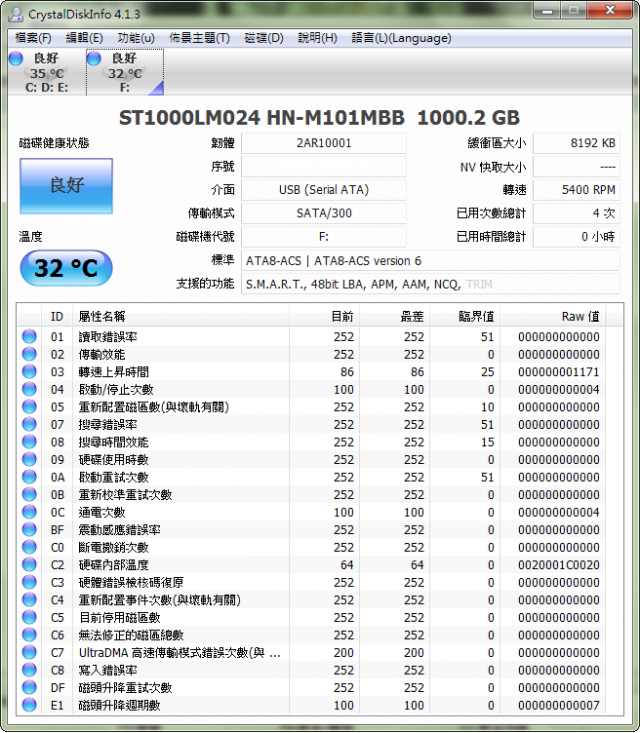This screenshot has height=733, width=640.
Task: Click the buffer size field 8192 KB
Action: (x=576, y=143)
